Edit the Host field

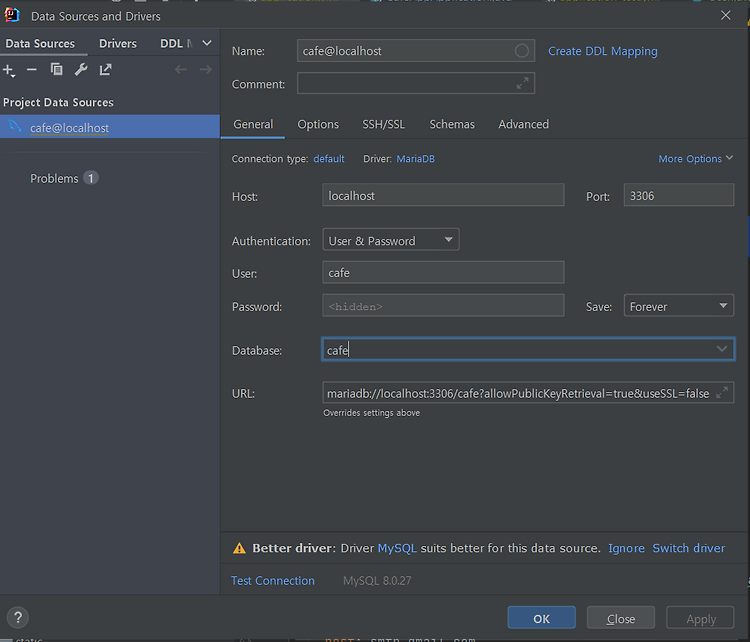pos(443,195)
